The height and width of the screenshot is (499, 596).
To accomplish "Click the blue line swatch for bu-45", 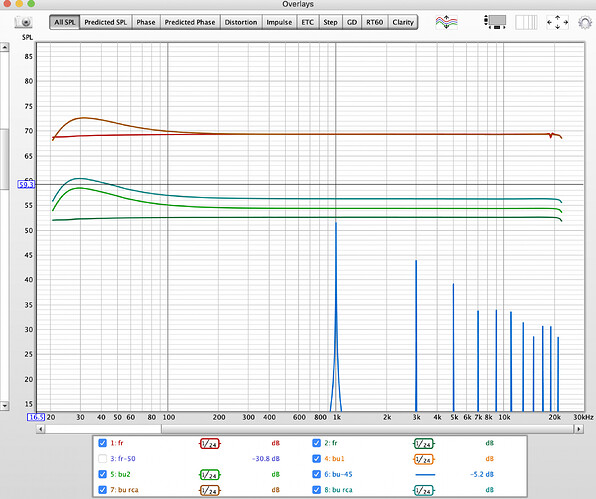I will pyautogui.click(x=425, y=474).
